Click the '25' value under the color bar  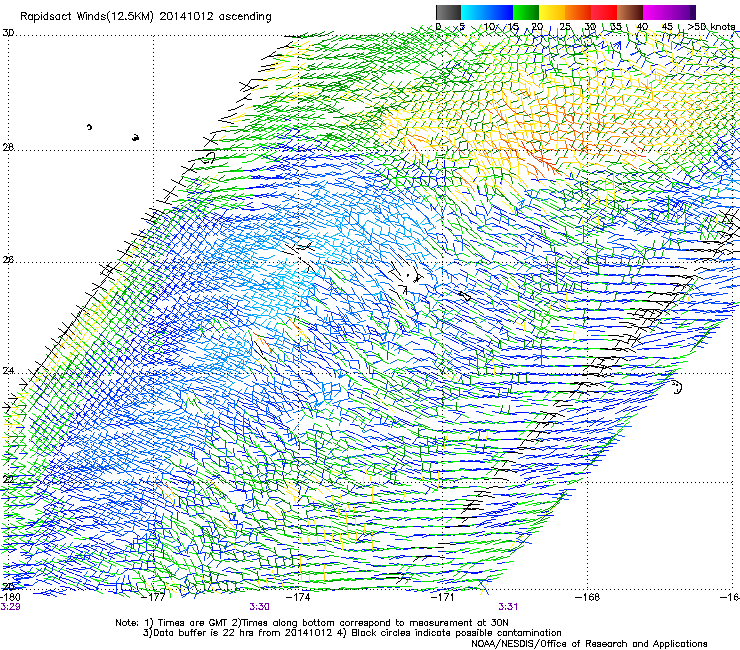tap(564, 27)
